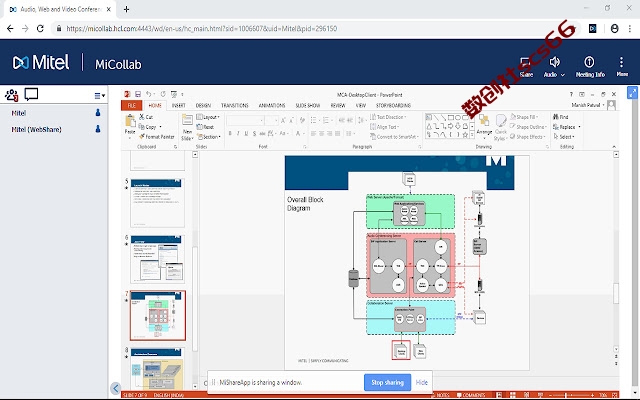Image resolution: width=640 pixels, height=400 pixels.
Task: Select slide 7 thumbnail
Action: [x=158, y=316]
